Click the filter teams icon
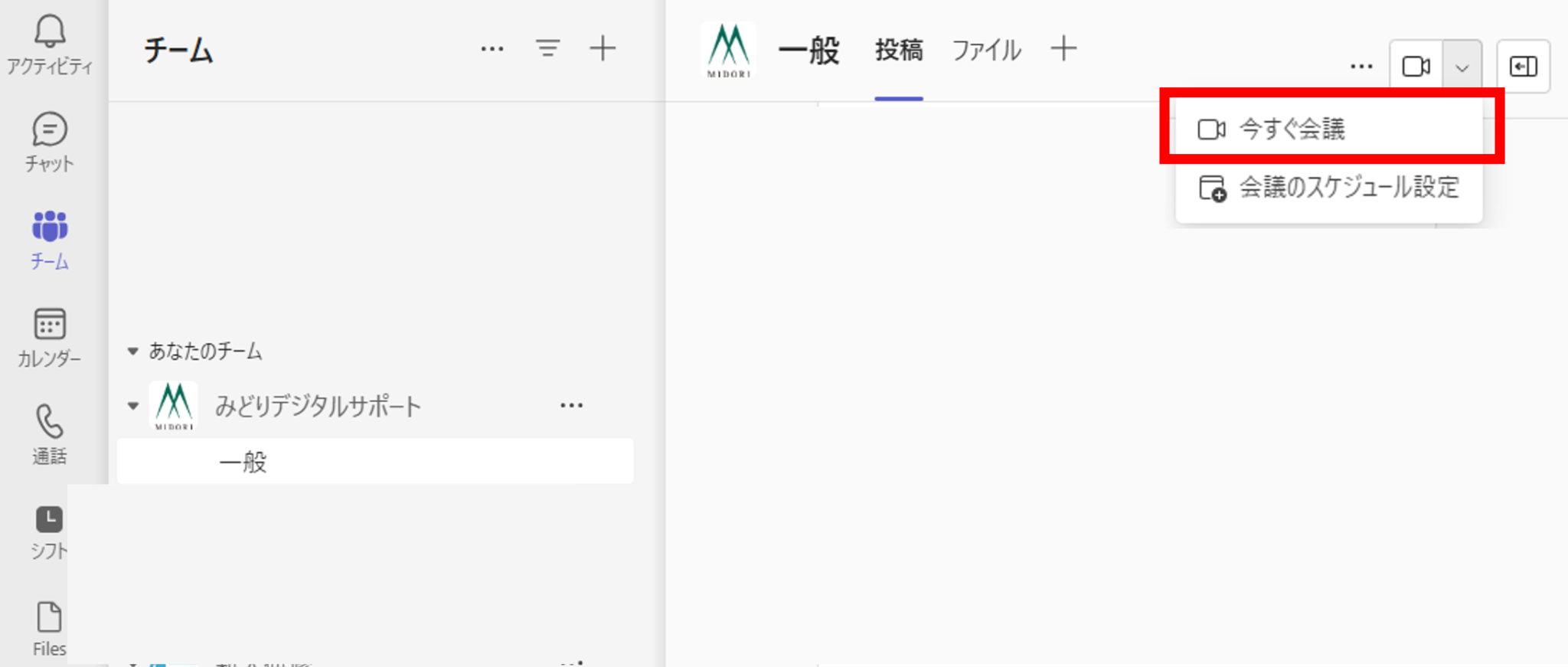Image resolution: width=1568 pixels, height=667 pixels. coord(547,49)
